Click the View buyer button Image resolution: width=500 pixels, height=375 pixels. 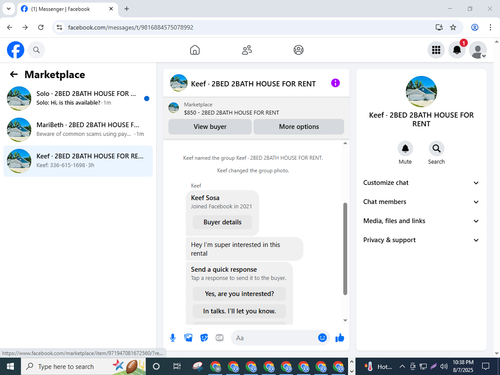coord(210,127)
